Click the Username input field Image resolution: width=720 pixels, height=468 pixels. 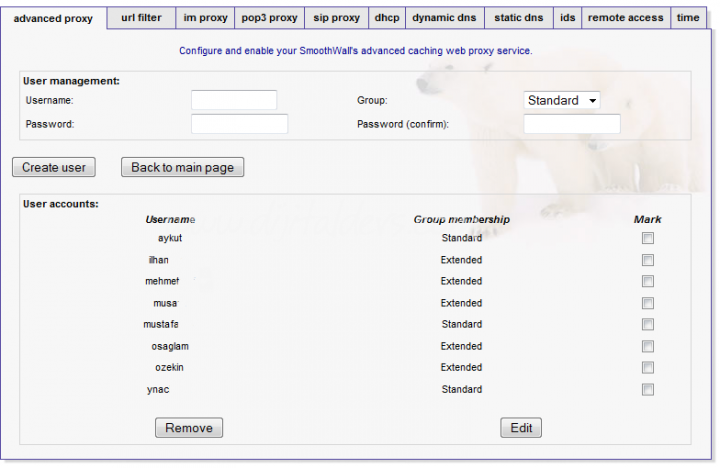pyautogui.click(x=234, y=101)
